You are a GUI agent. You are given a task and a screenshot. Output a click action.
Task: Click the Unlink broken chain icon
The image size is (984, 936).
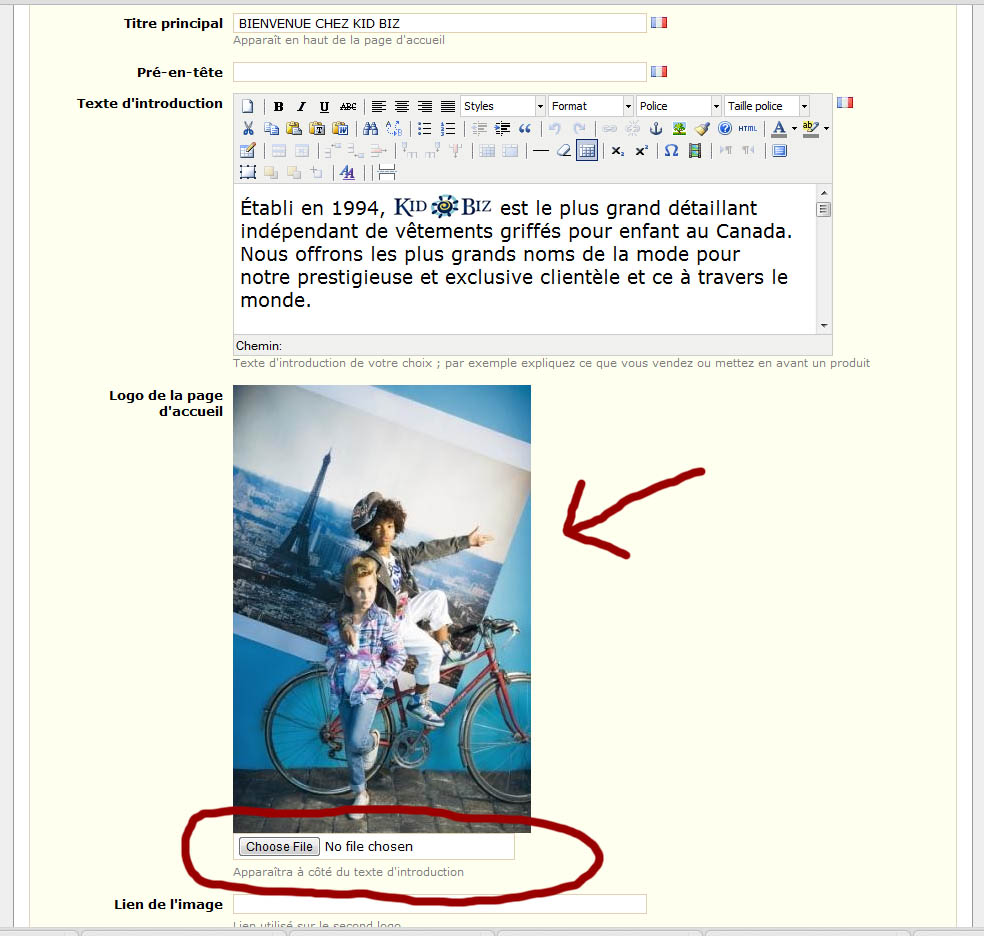pos(633,129)
